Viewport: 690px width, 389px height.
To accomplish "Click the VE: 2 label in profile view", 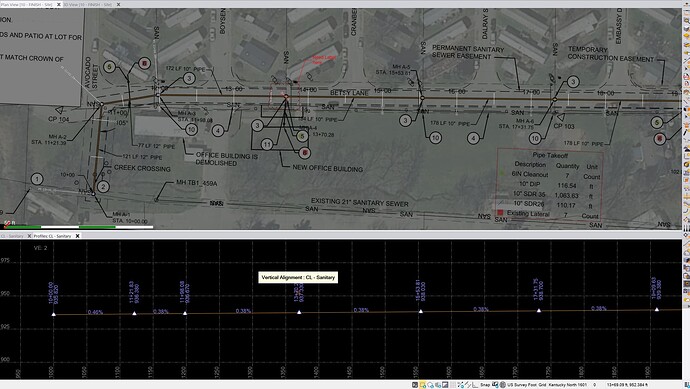I will pyautogui.click(x=40, y=248).
